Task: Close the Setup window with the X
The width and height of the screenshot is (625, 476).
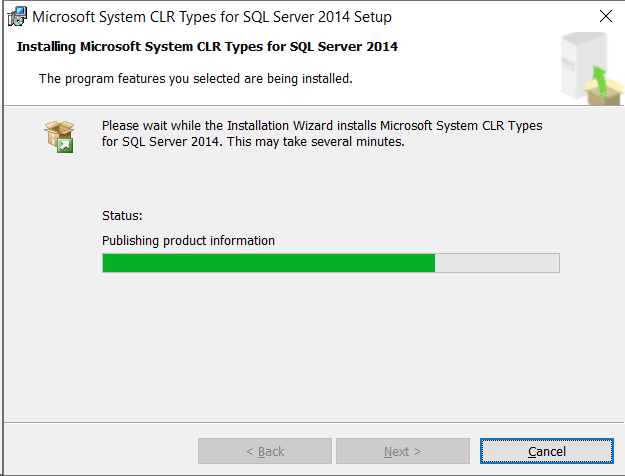Action: click(x=605, y=17)
